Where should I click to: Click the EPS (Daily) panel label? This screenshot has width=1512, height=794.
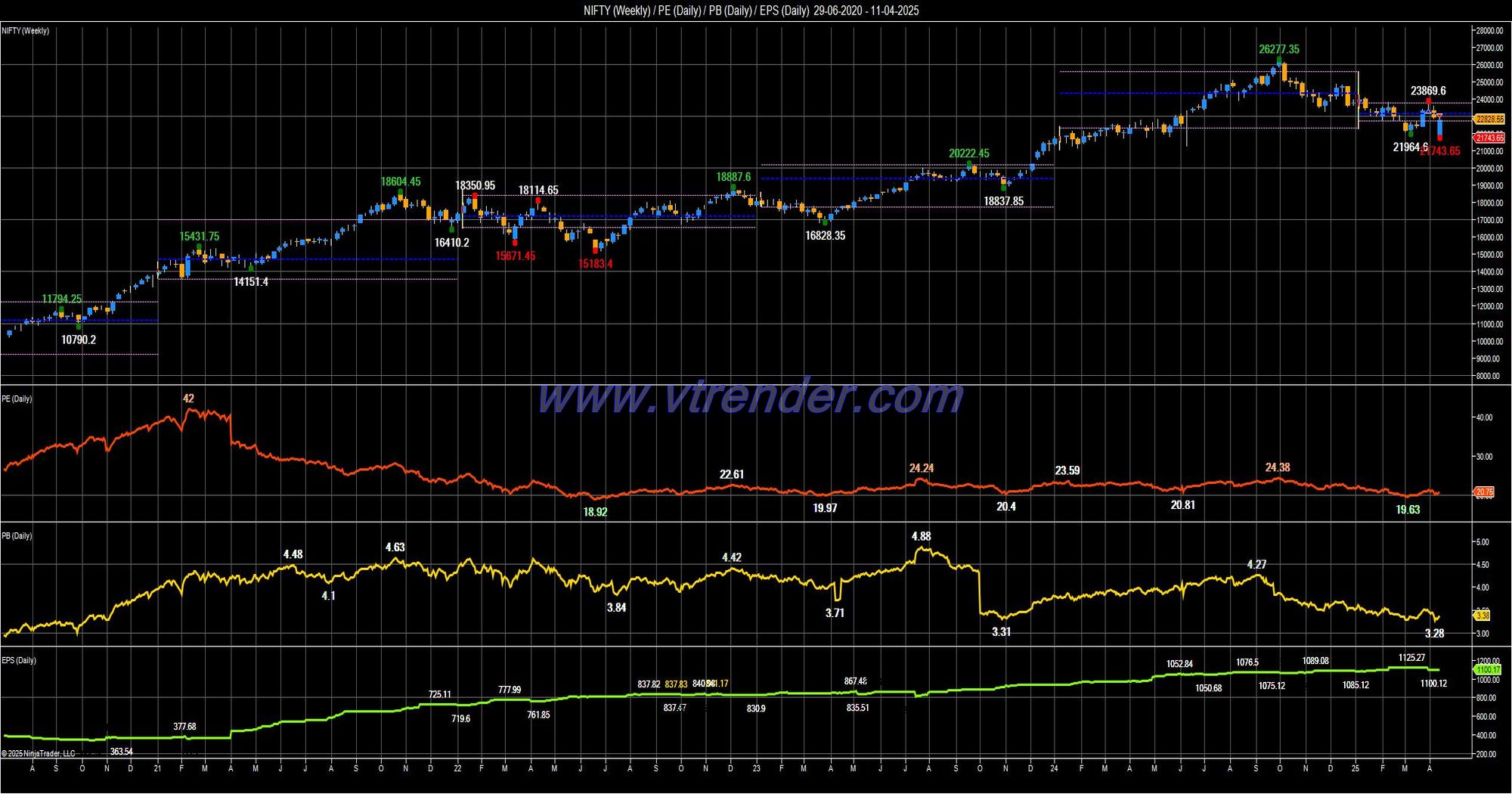coord(19,660)
